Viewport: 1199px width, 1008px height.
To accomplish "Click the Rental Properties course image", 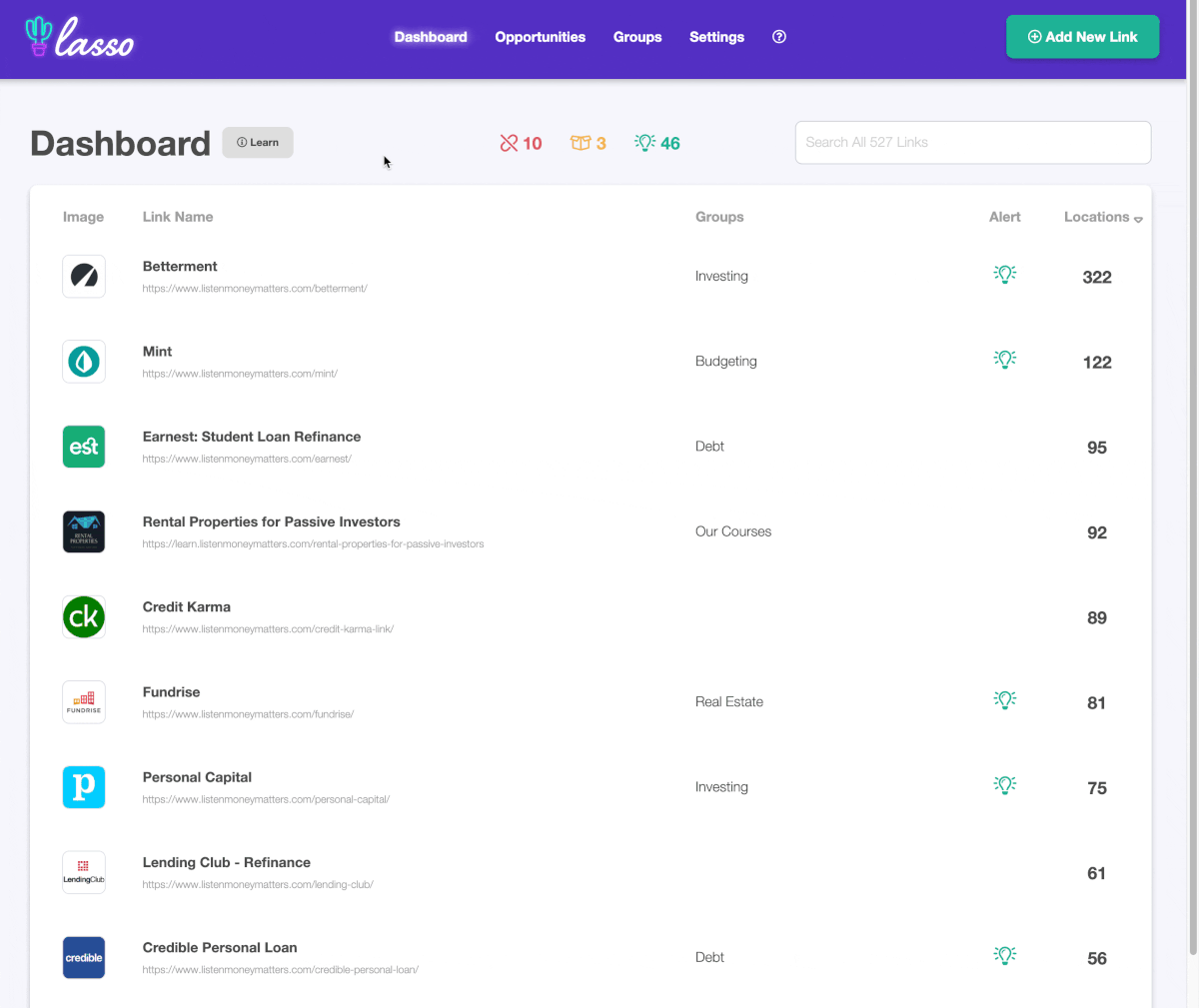I will (x=84, y=531).
